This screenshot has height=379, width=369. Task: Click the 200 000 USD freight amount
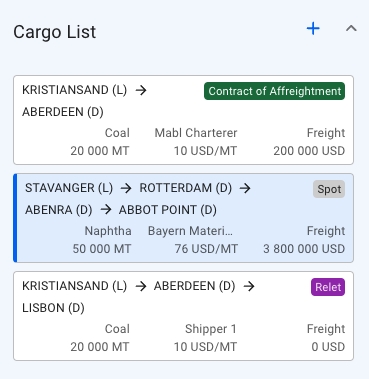(309, 151)
